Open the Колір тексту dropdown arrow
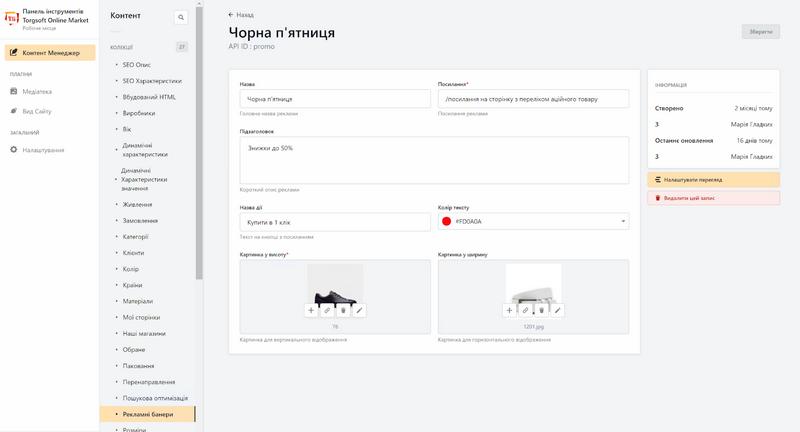This screenshot has width=800, height=432. [x=623, y=221]
